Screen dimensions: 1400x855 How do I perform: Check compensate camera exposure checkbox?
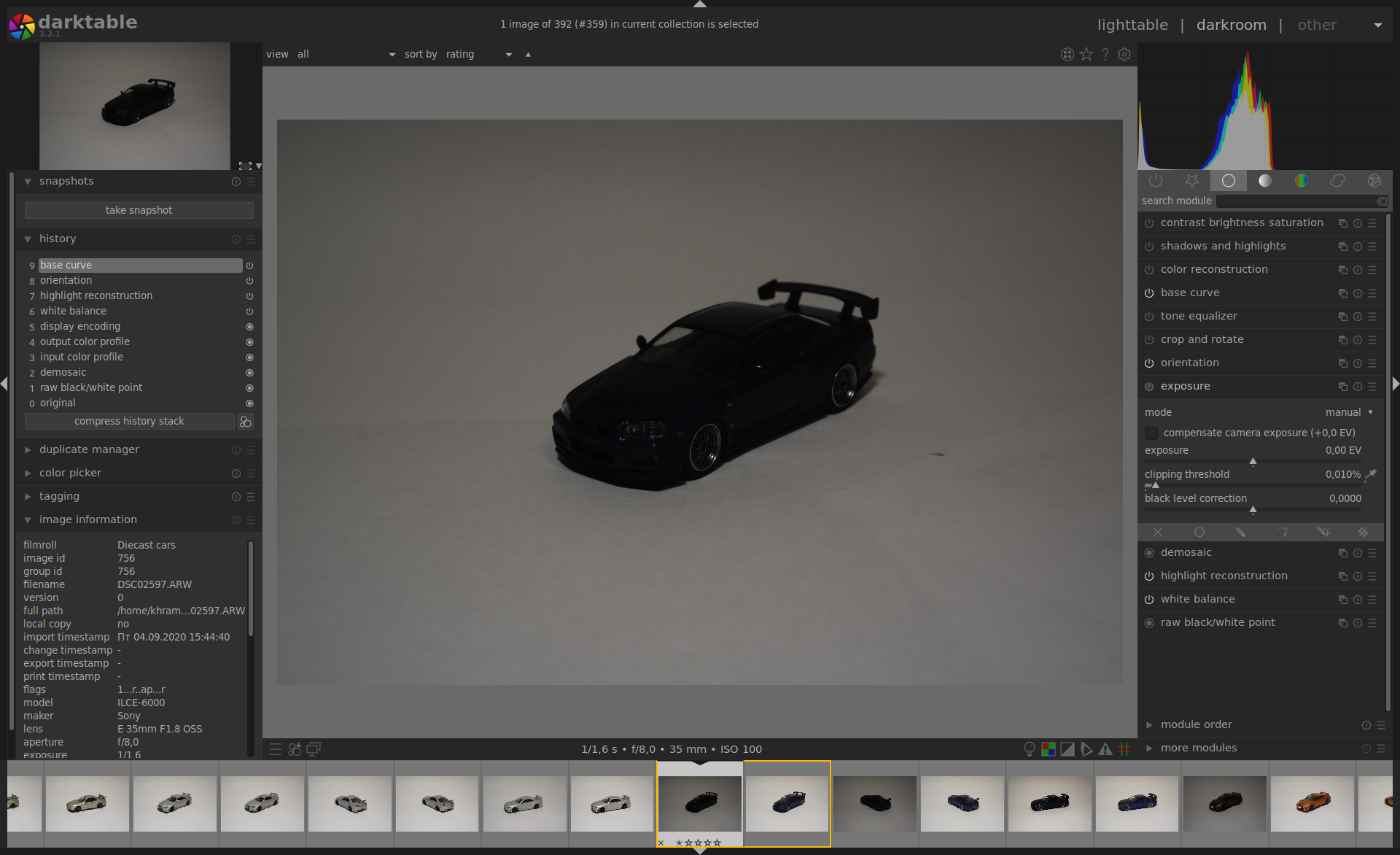click(x=1151, y=433)
